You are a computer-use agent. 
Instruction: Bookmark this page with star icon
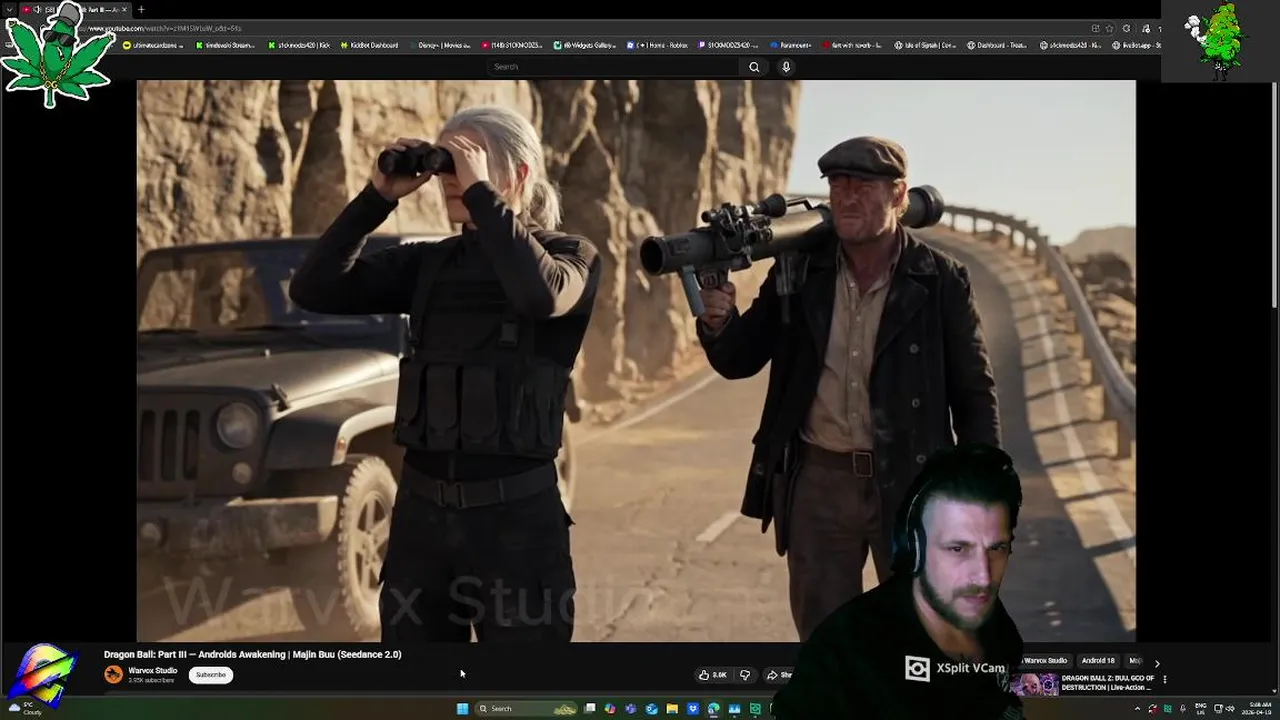pyautogui.click(x=1109, y=28)
